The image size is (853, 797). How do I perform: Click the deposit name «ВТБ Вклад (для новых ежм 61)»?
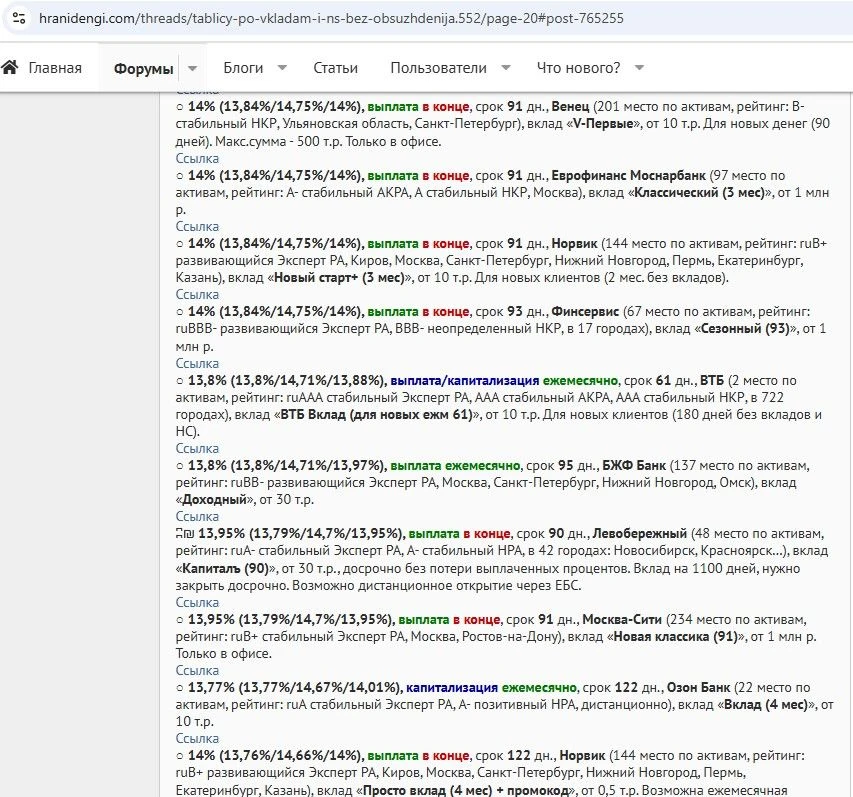[376, 415]
